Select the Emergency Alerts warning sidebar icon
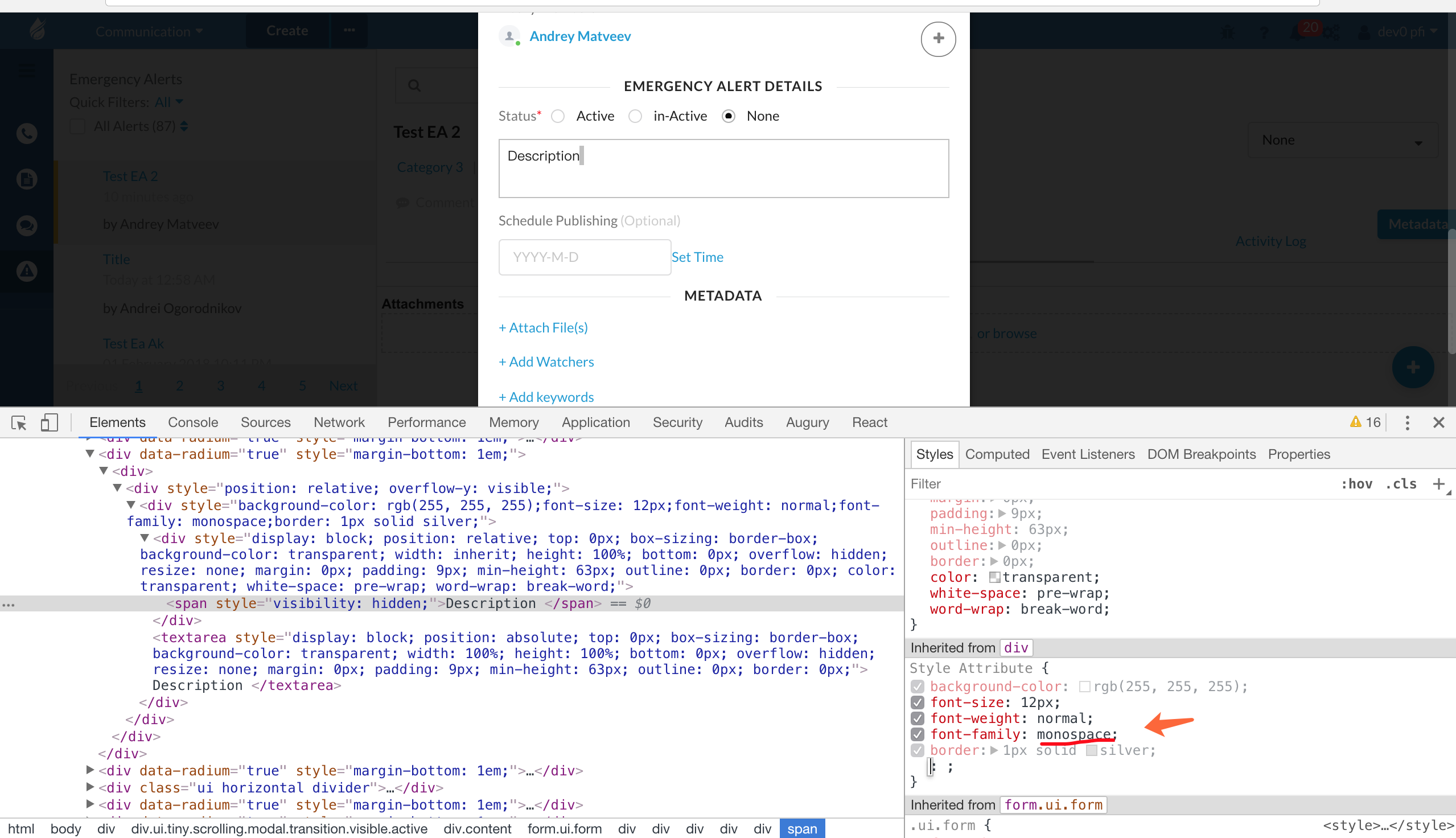This screenshot has width=1456, height=838. [x=26, y=271]
